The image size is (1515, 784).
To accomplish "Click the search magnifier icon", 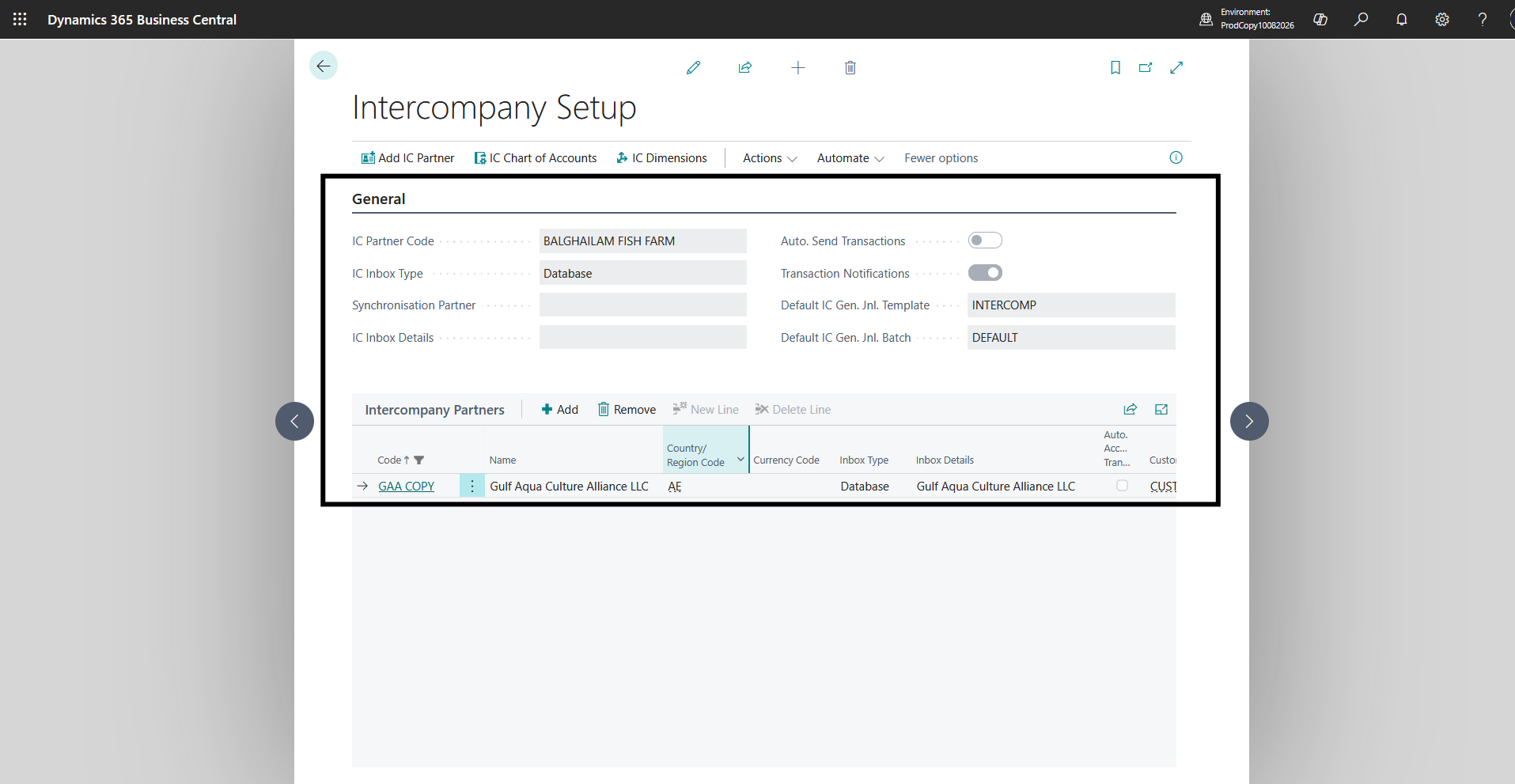I will (1361, 19).
